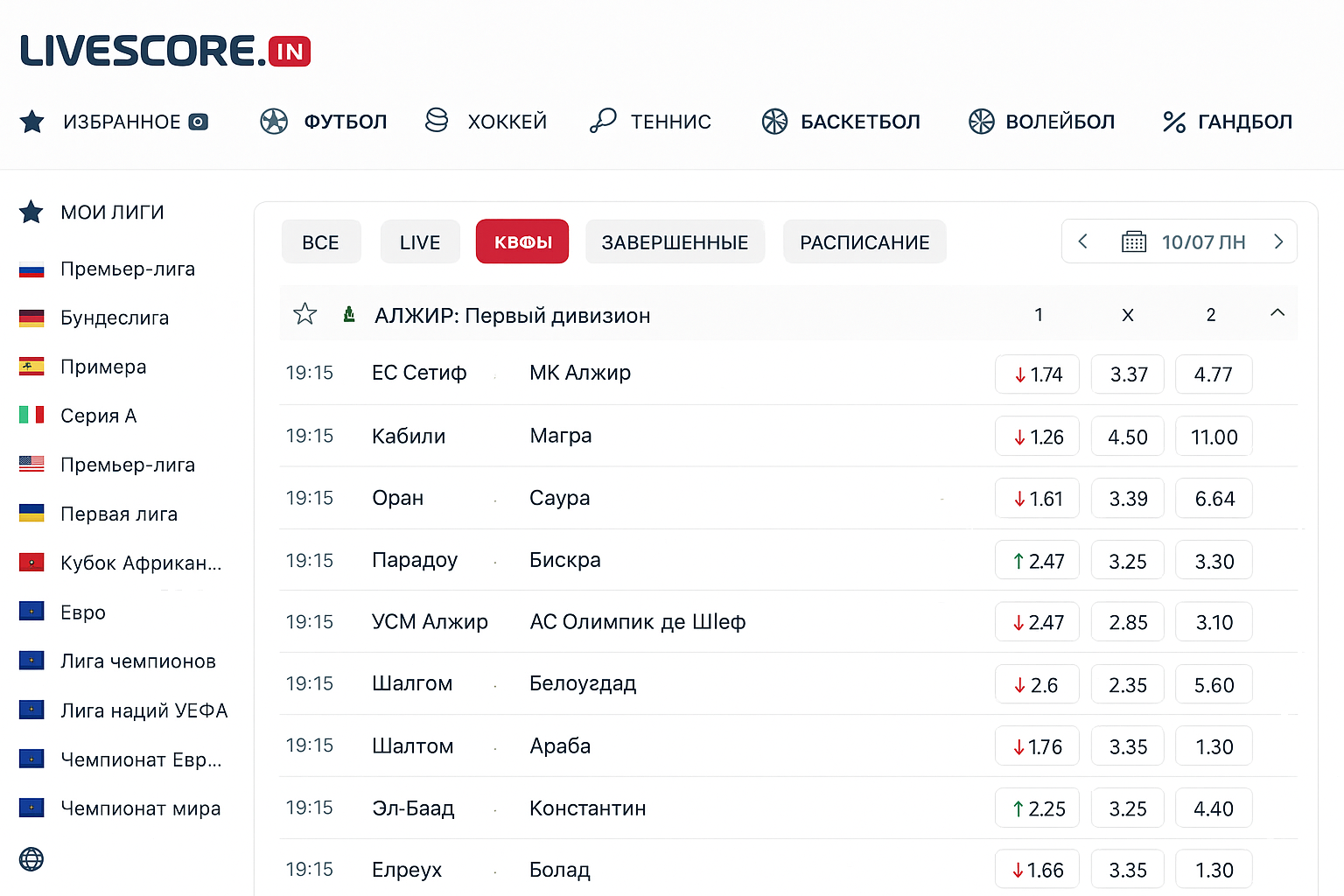Enable the LIVE matches filter

(420, 241)
